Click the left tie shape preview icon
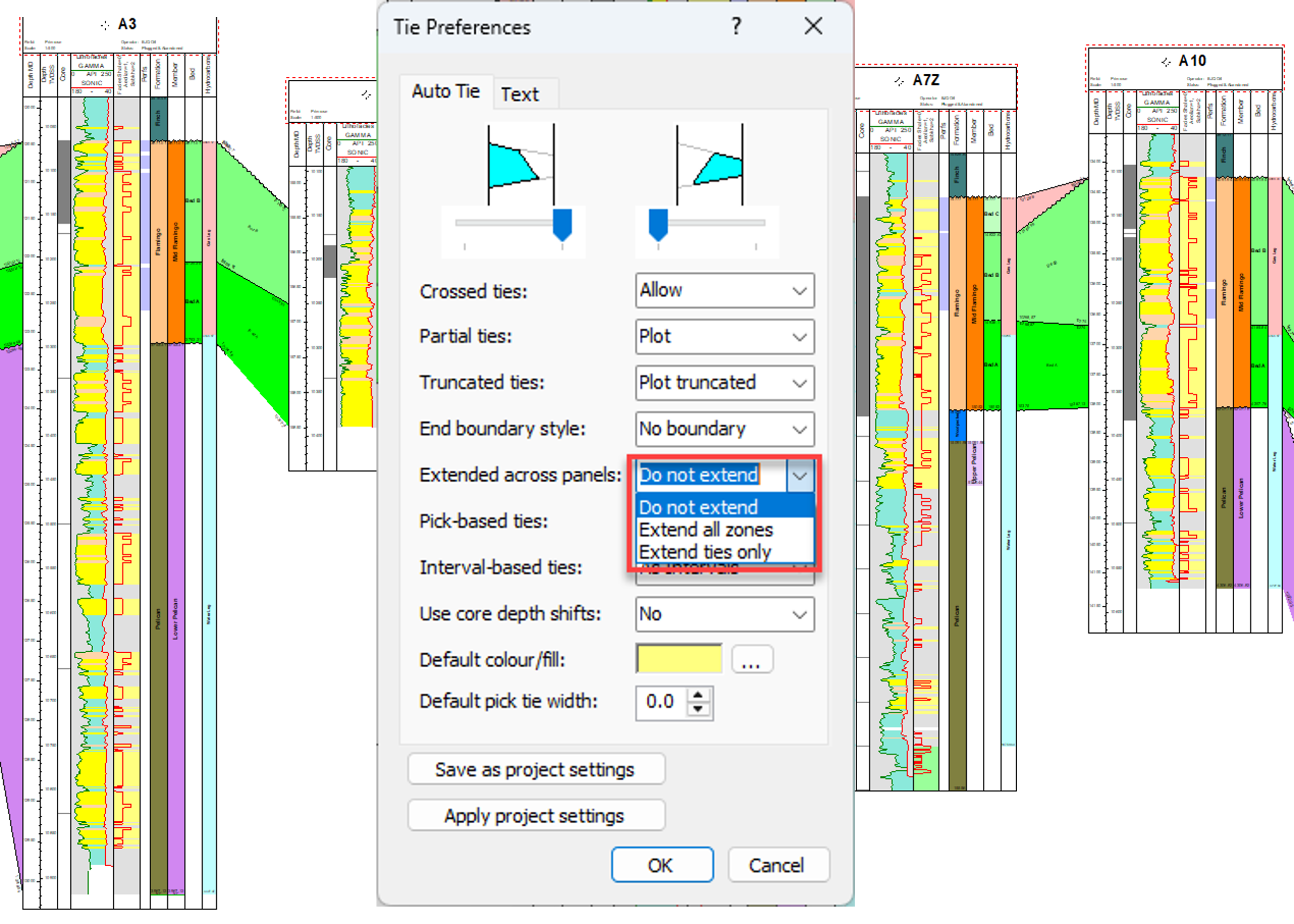The image size is (1294, 924). [x=521, y=165]
